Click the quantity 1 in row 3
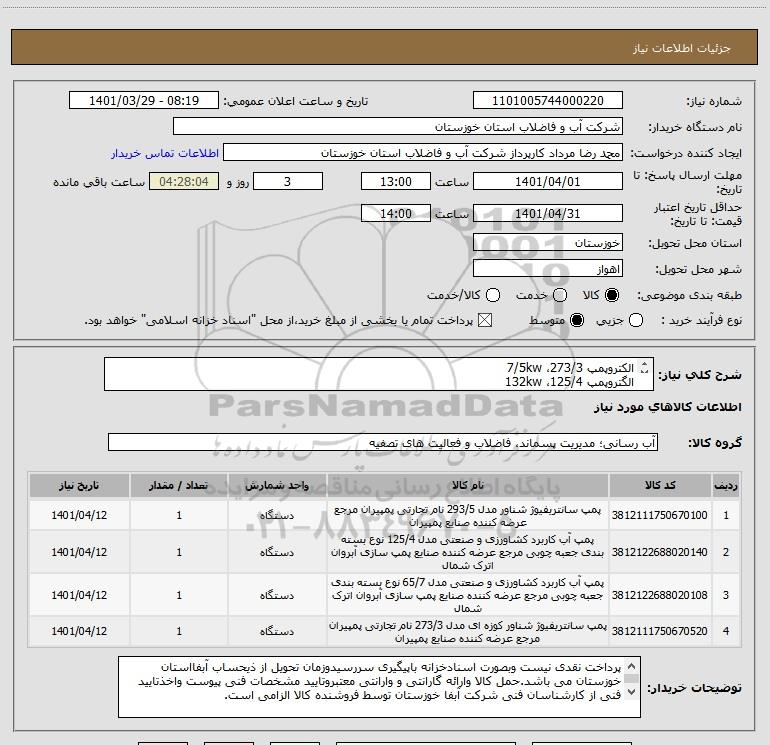The height and width of the screenshot is (745, 770). [179, 595]
